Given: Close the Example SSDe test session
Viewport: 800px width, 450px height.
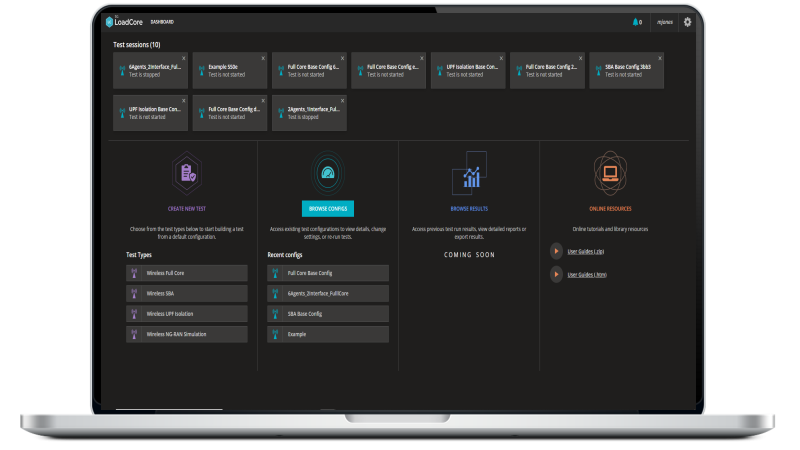Looking at the screenshot, I should pyautogui.click(x=264, y=59).
